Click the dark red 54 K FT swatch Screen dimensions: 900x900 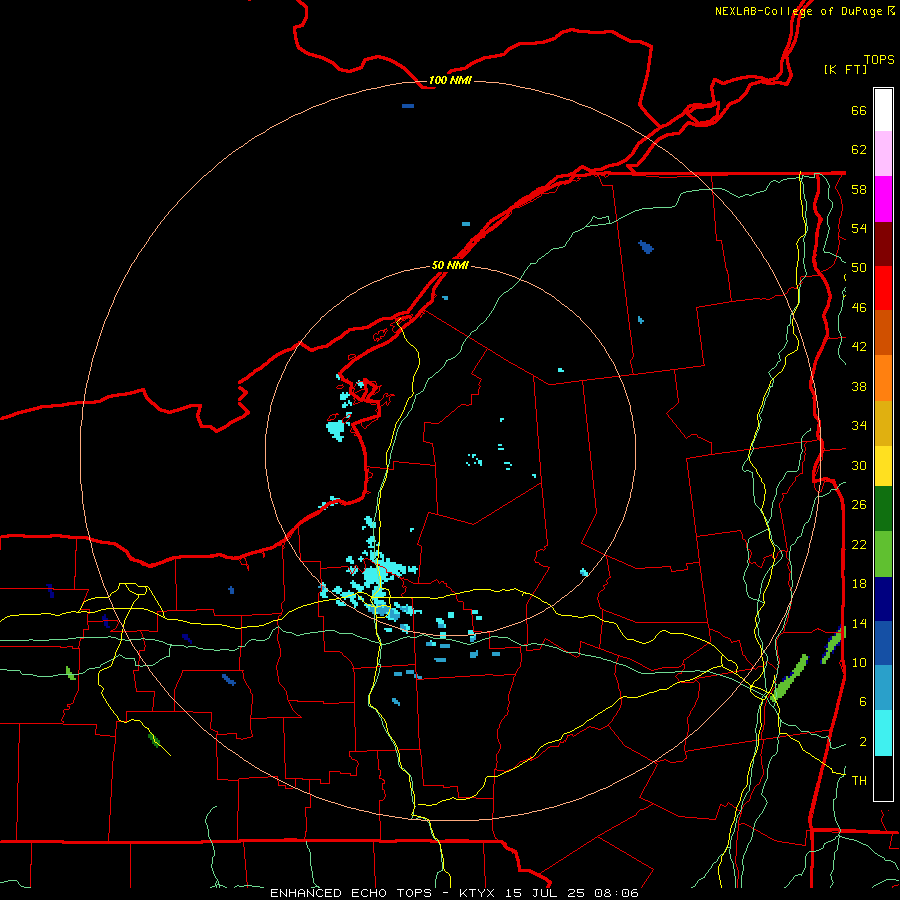tap(883, 243)
